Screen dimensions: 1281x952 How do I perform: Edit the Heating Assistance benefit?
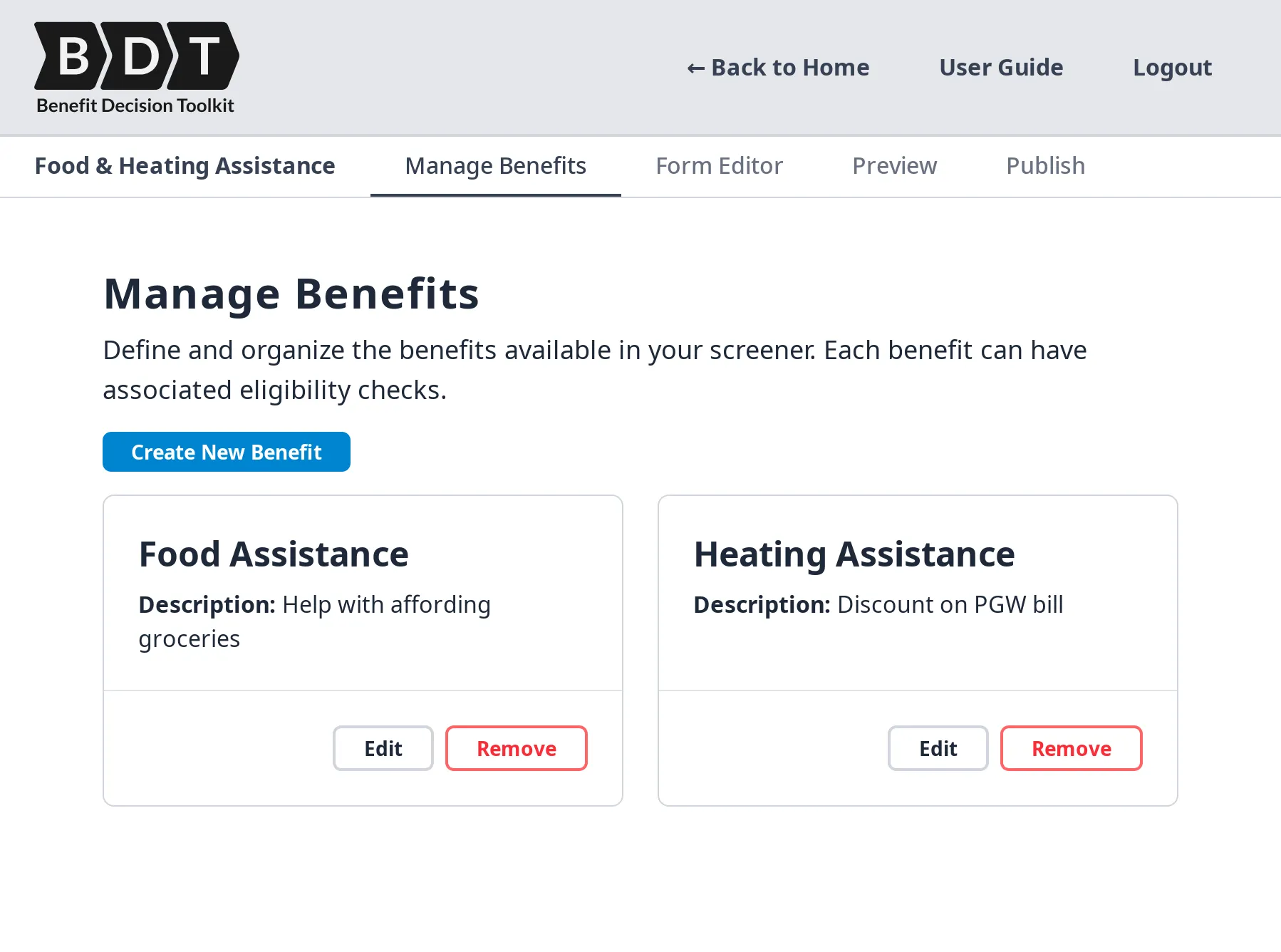click(938, 748)
